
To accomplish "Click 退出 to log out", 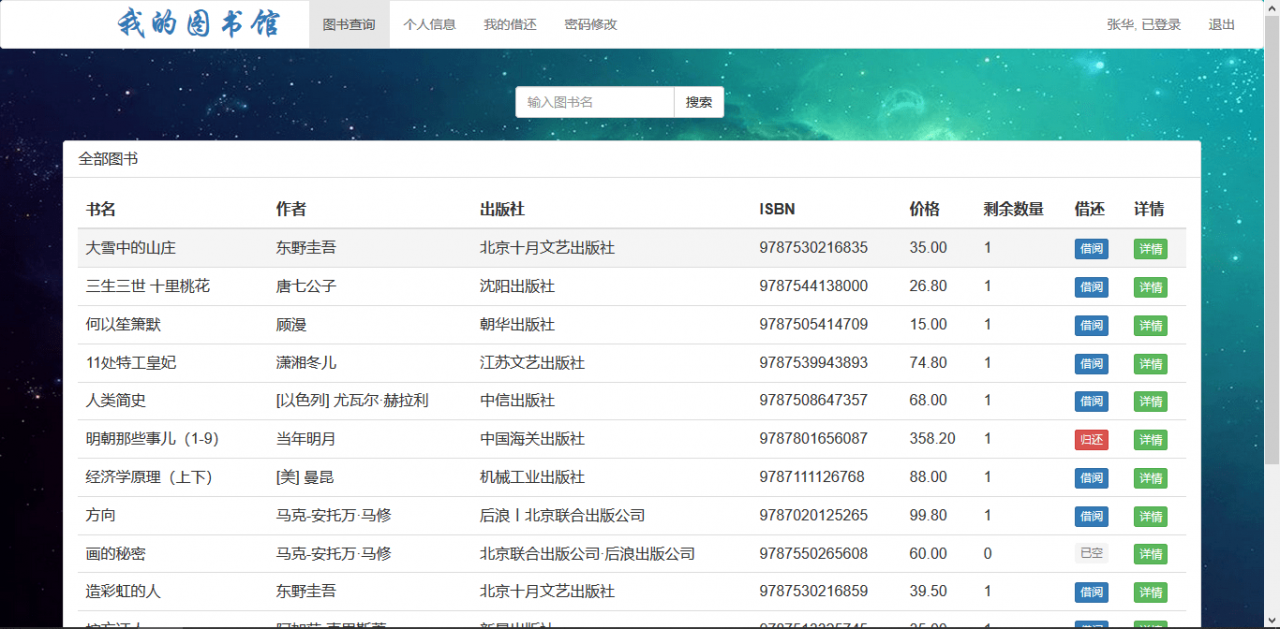I will [1222, 24].
